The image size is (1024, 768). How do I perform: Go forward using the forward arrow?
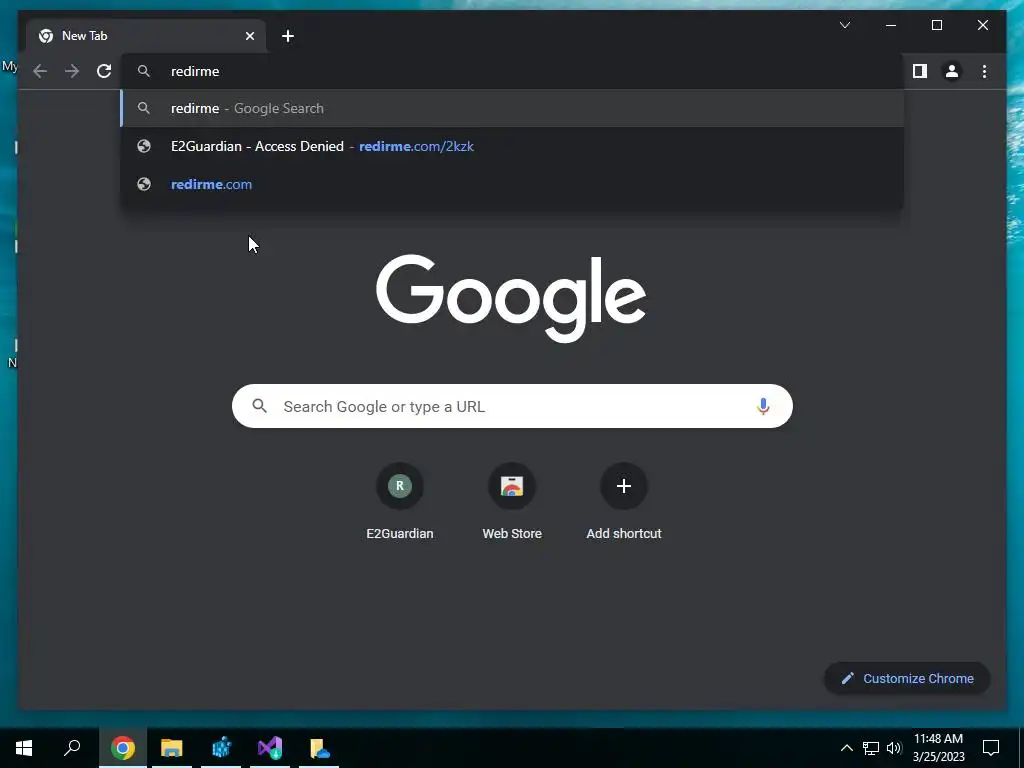[72, 71]
